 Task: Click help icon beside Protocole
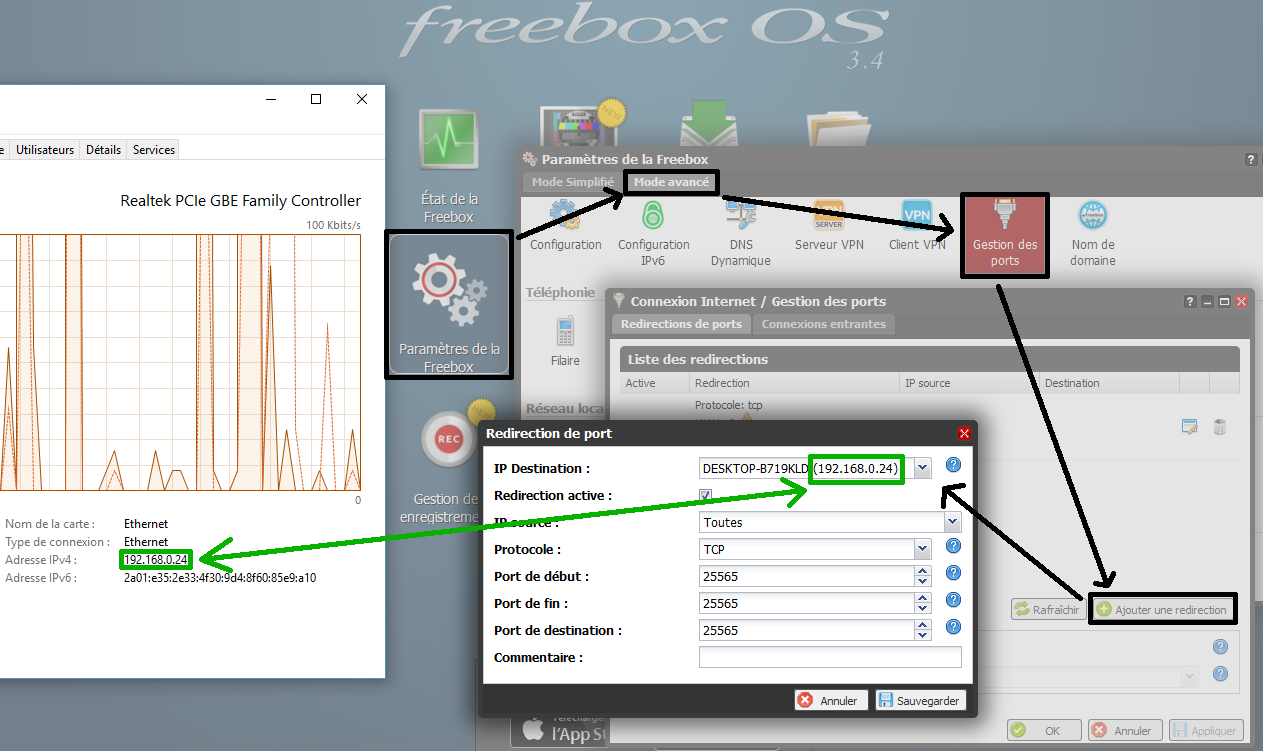[953, 546]
